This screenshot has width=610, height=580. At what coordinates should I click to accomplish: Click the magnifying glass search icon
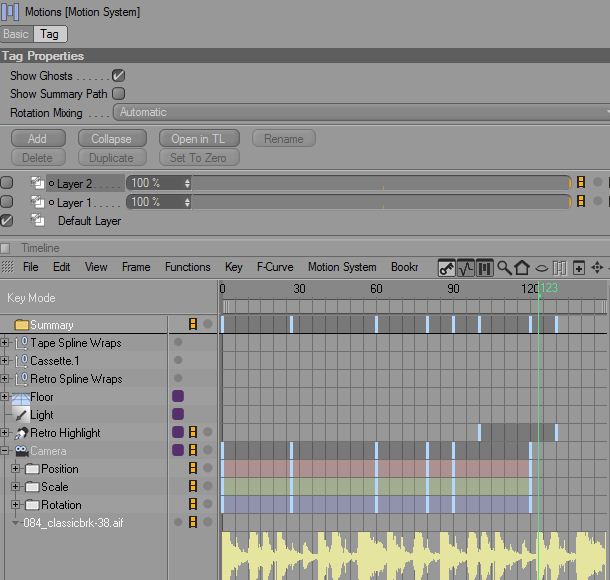point(504,268)
